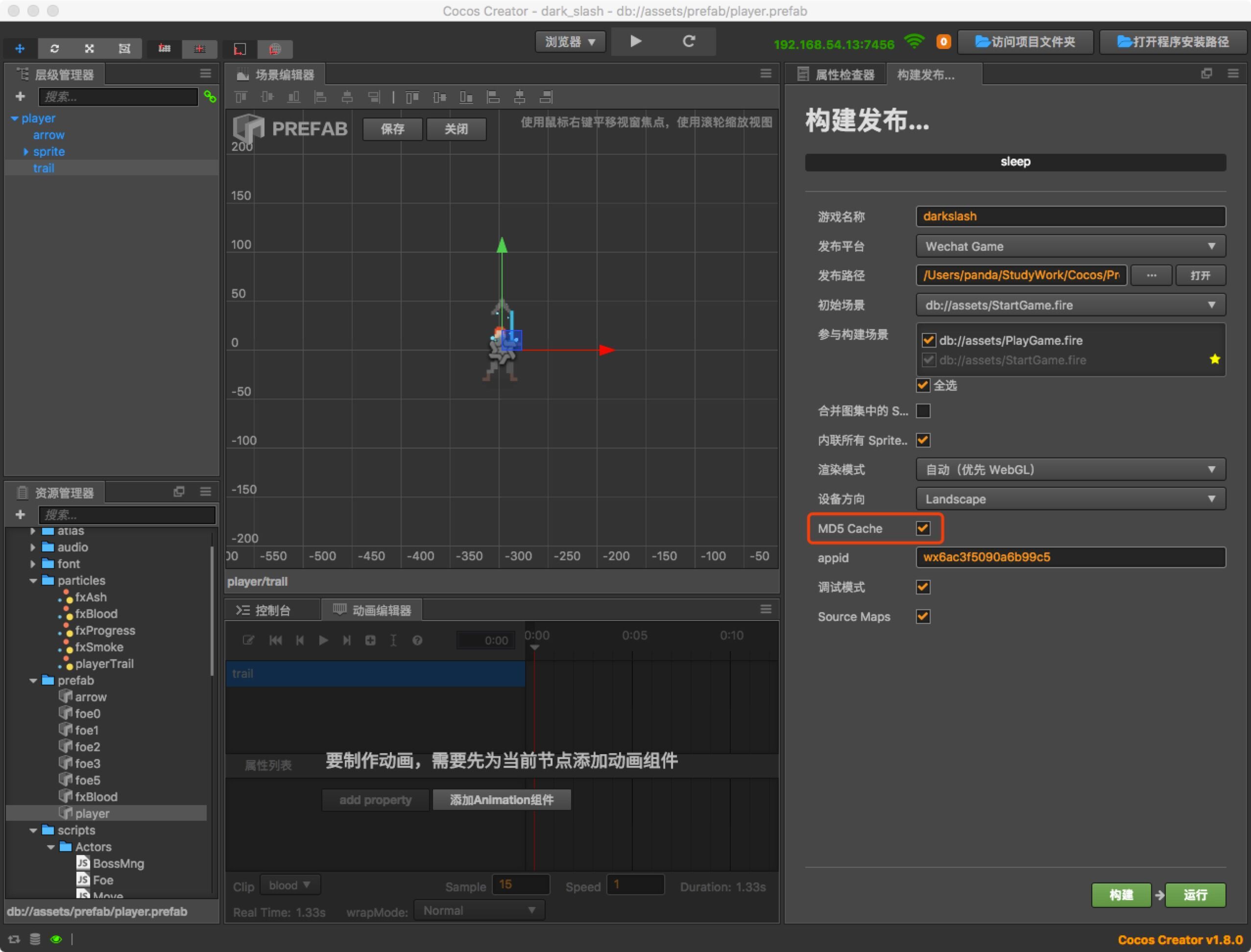Click the animation play button
Image resolution: width=1251 pixels, height=952 pixels.
[323, 641]
